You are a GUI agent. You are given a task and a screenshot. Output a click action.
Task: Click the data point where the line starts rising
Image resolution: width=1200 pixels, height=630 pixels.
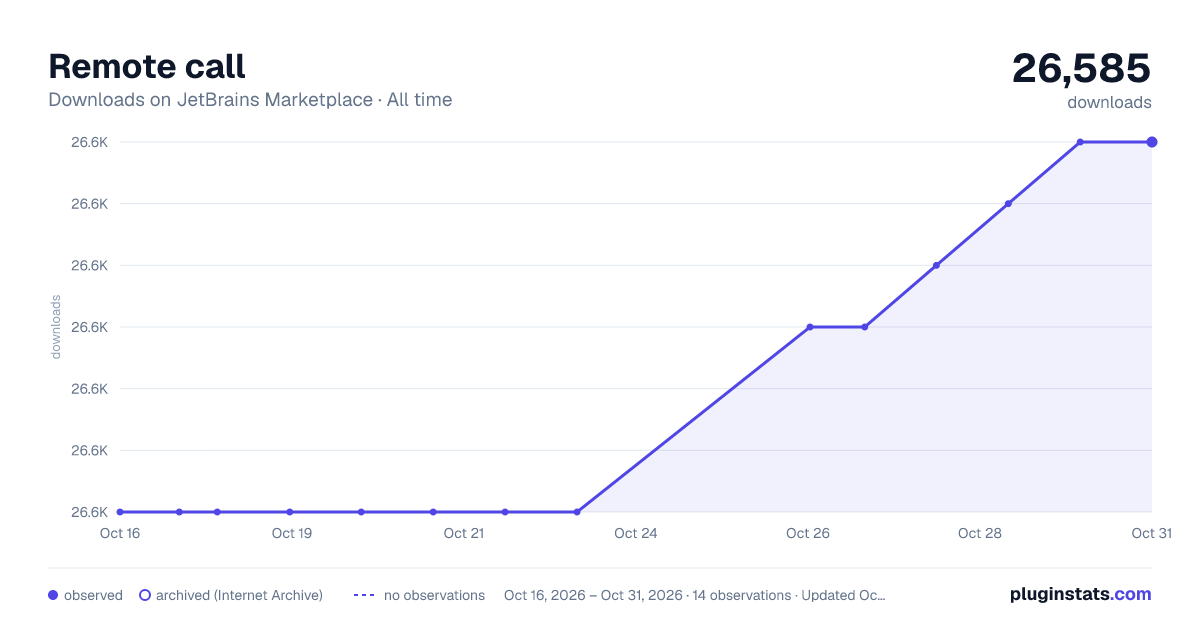(577, 512)
